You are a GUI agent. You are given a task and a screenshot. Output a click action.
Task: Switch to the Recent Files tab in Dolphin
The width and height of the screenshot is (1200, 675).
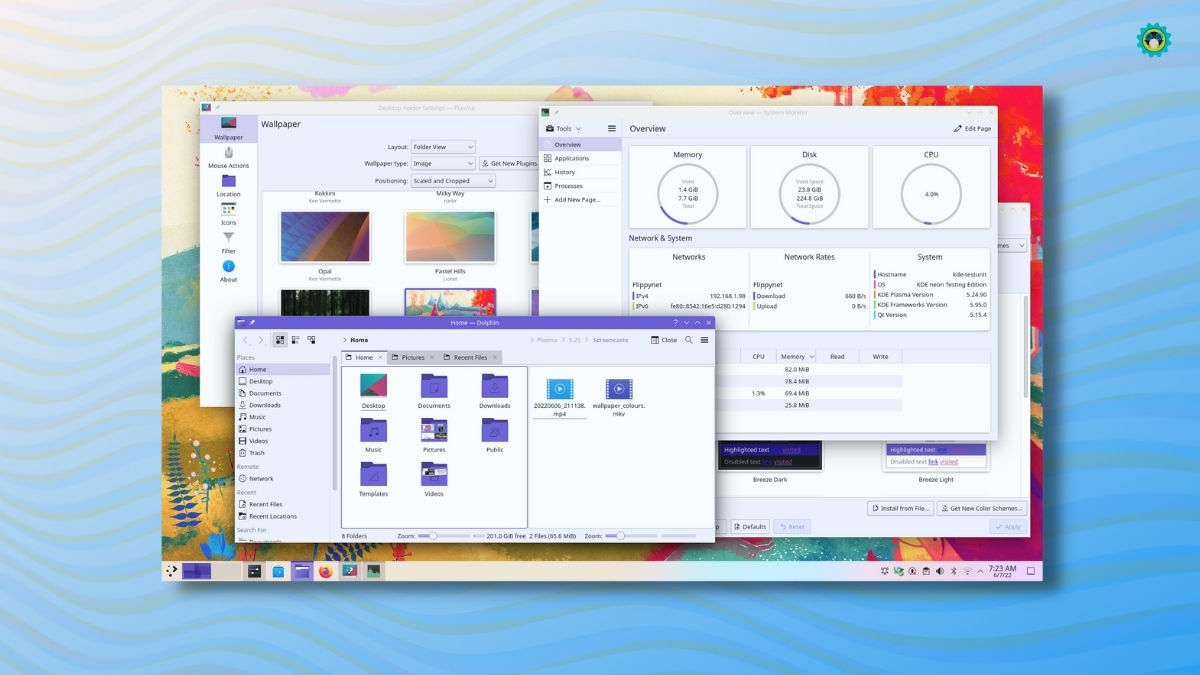coord(468,357)
